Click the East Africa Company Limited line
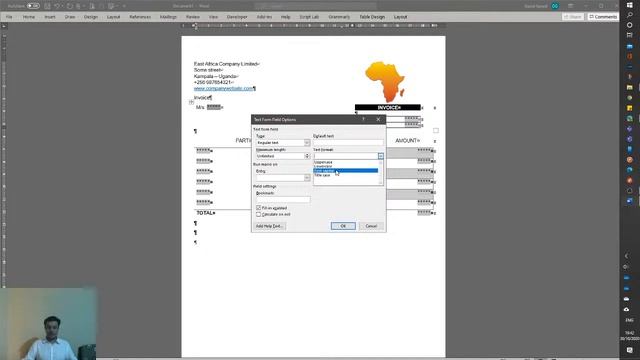The height and width of the screenshot is (360, 640). [x=226, y=64]
